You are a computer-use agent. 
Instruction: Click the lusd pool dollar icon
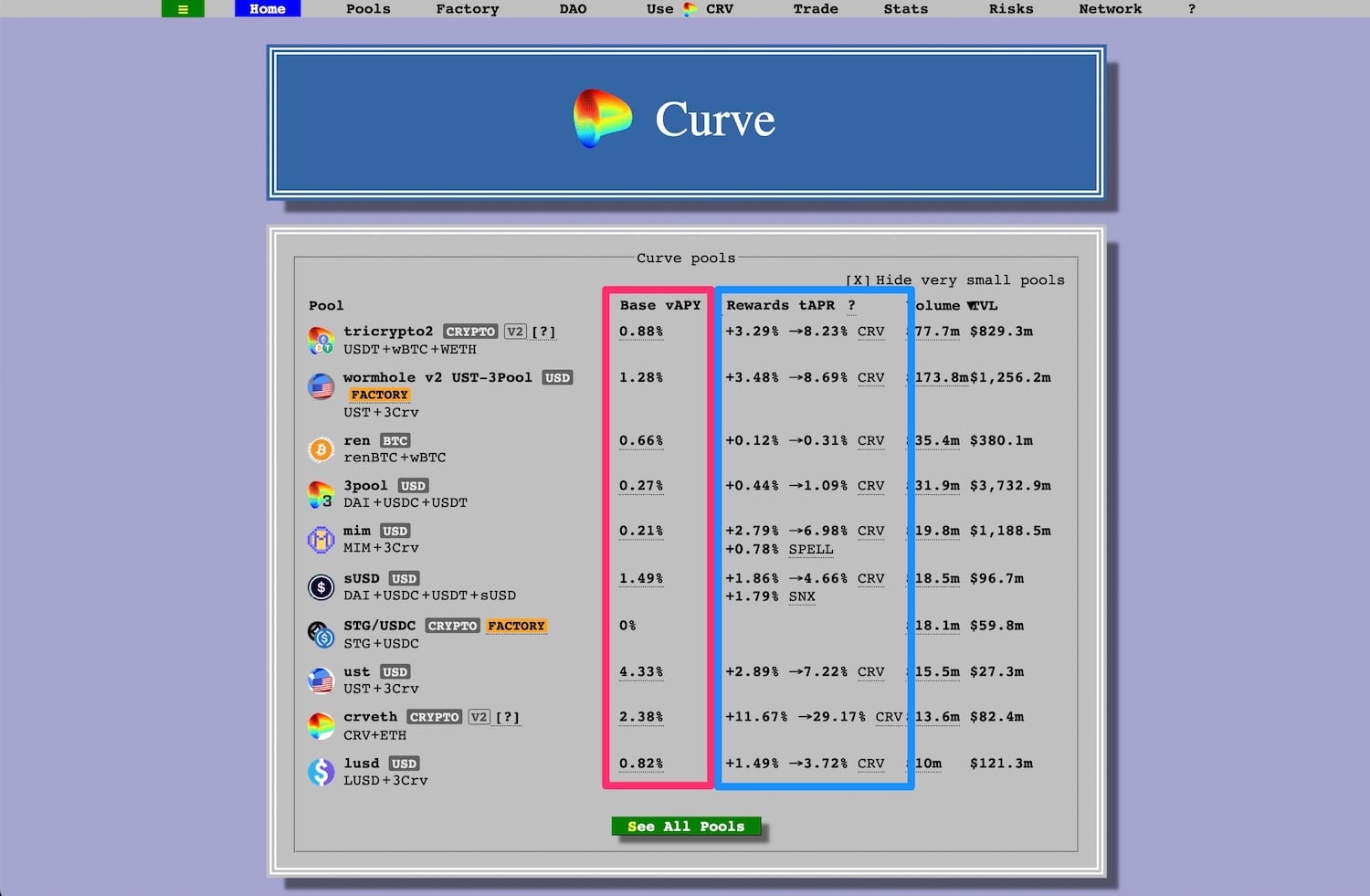(321, 773)
